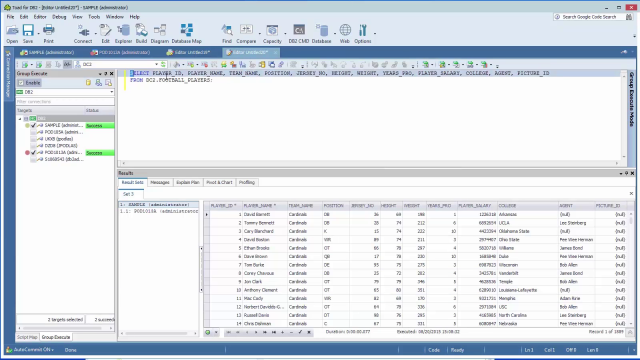Open the Edit tool in the main toolbar
Screen dimensions: 640x360
click(x=105, y=34)
